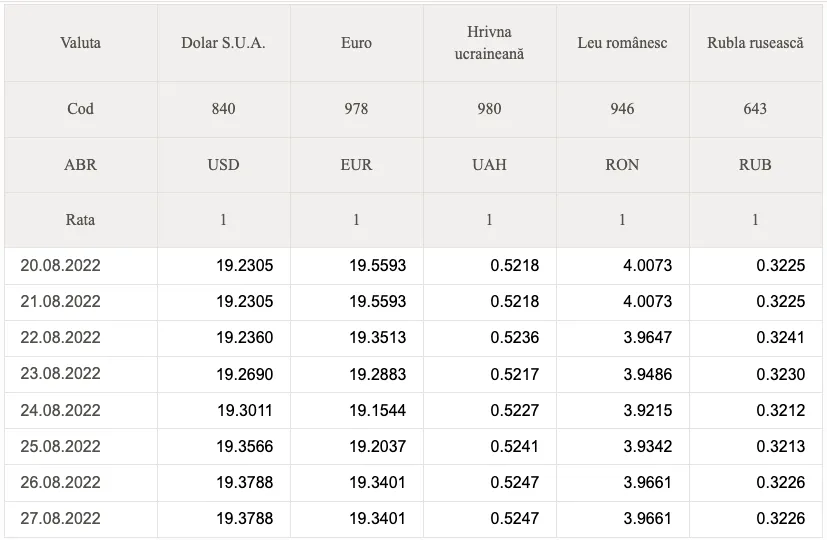This screenshot has width=827, height=540.
Task: Select currency code 978
Action: [x=356, y=109]
